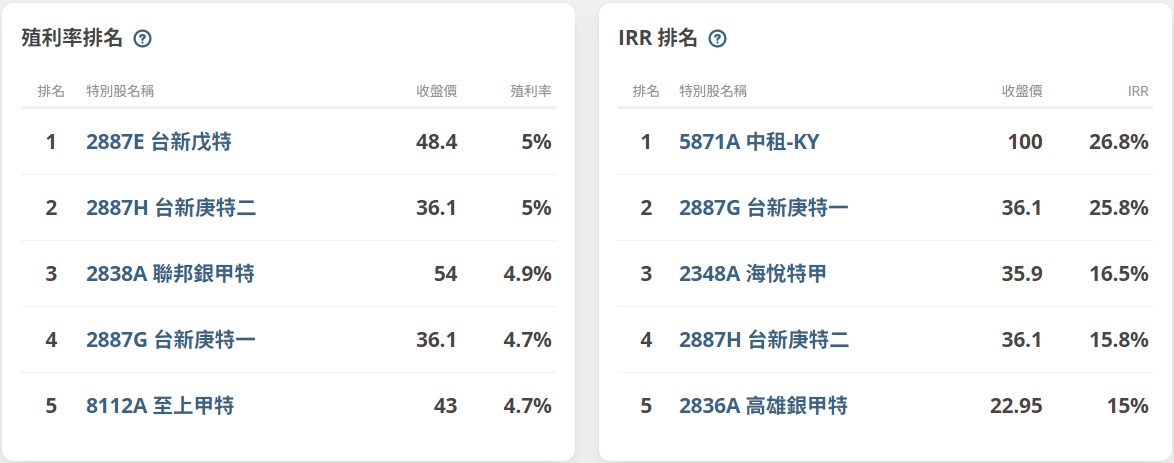Image resolution: width=1174 pixels, height=463 pixels.
Task: Click IRR 排名 panel title
Action: tap(658, 39)
